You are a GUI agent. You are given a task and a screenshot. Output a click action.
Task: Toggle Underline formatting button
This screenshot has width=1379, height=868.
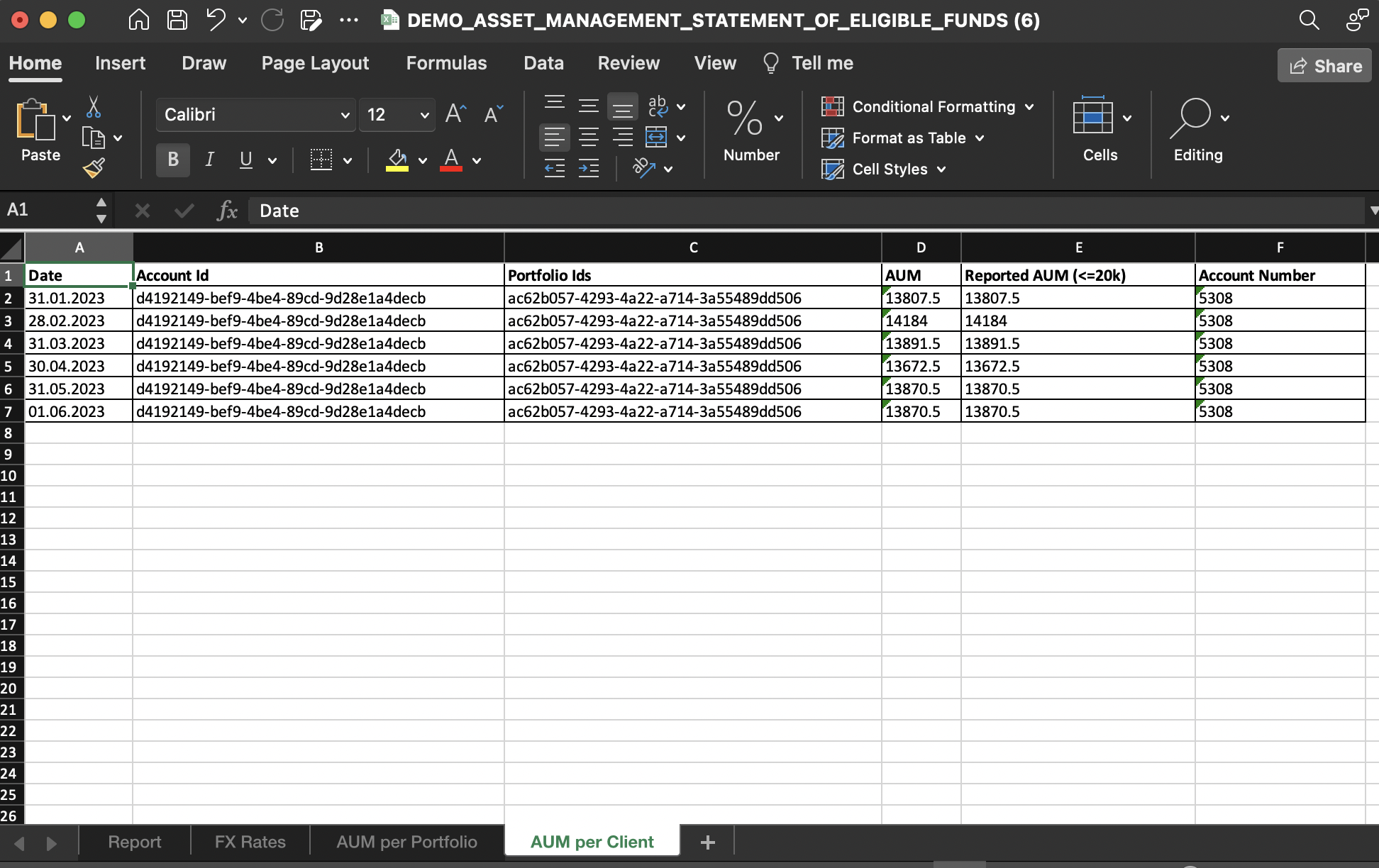pos(245,160)
